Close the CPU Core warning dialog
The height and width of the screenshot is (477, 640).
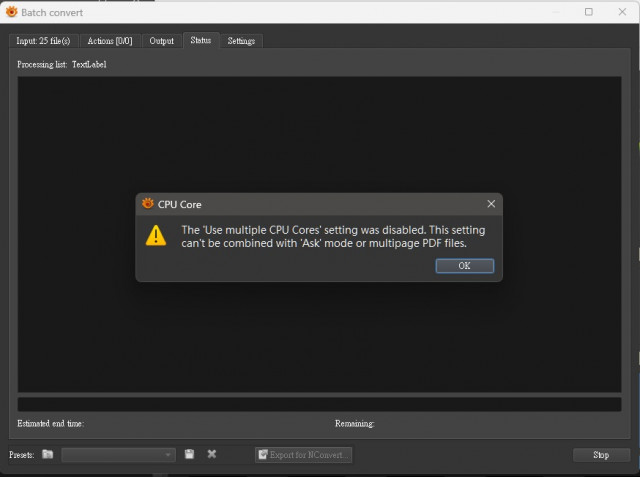point(491,204)
